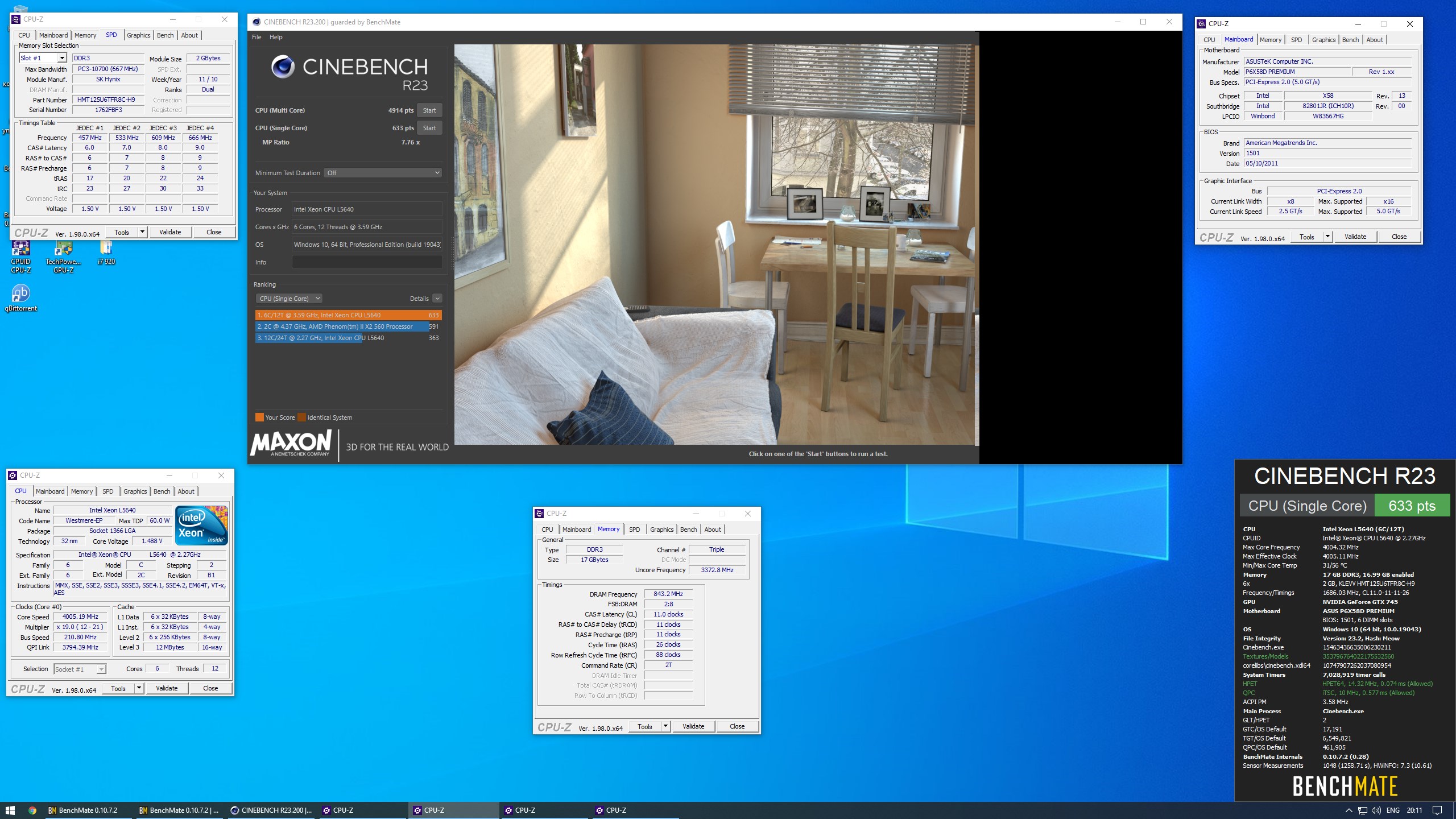Screen dimensions: 1456x819
Task: Click the DRAM Frequency 843.2 MHz value
Action: coord(668,594)
